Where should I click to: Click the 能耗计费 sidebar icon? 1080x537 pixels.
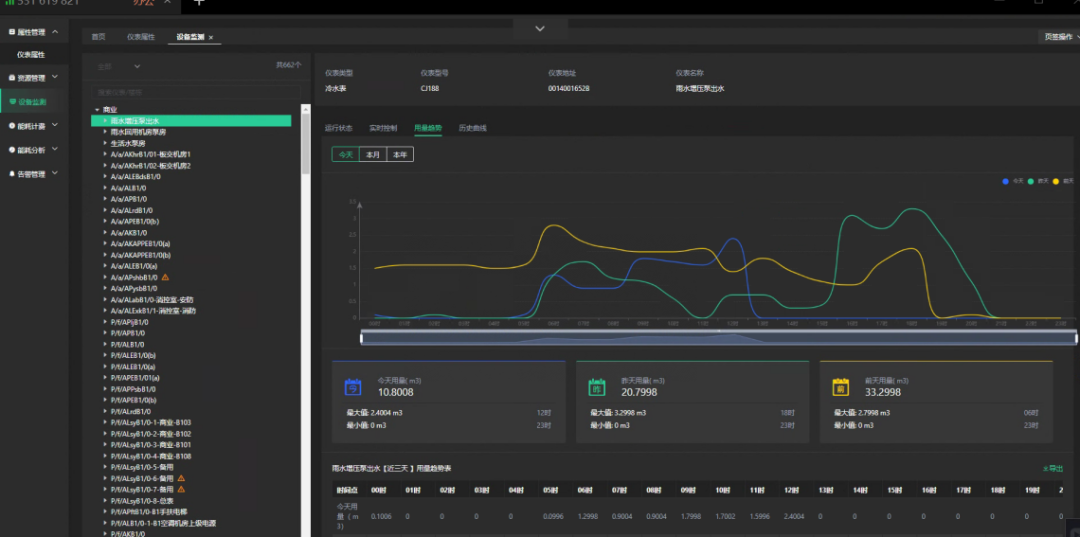point(12,126)
